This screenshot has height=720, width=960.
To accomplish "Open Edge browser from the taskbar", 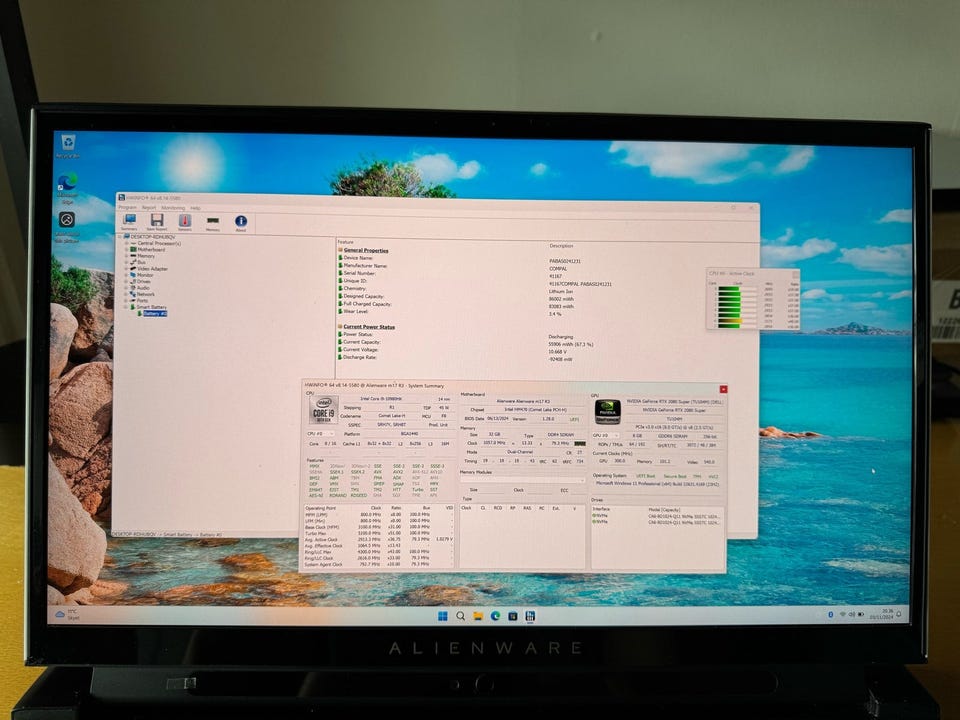I will pyautogui.click(x=495, y=616).
